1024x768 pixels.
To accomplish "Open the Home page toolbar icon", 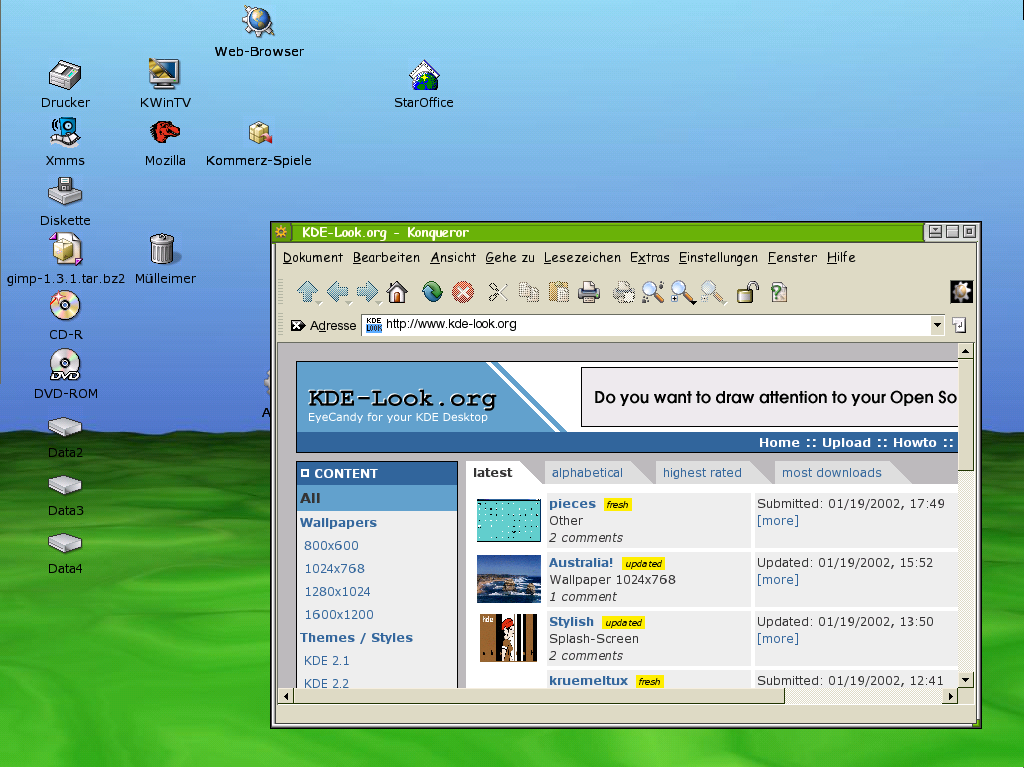I will pos(397,292).
